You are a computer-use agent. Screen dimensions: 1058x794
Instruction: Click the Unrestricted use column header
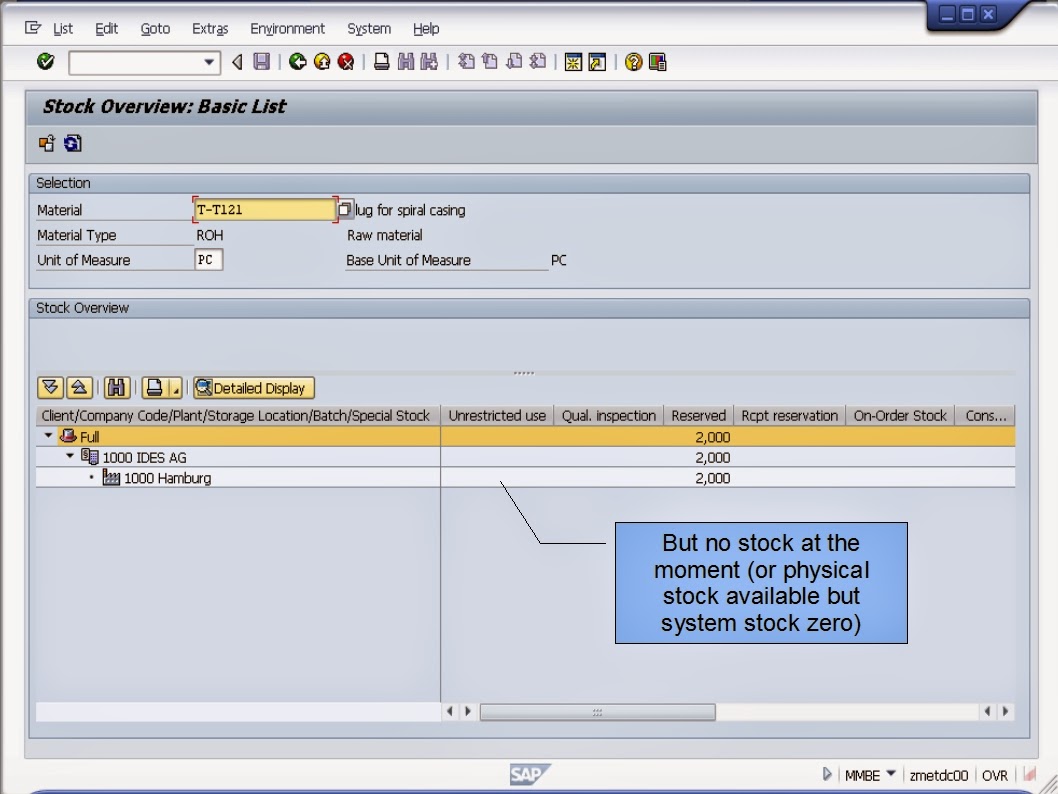click(497, 416)
